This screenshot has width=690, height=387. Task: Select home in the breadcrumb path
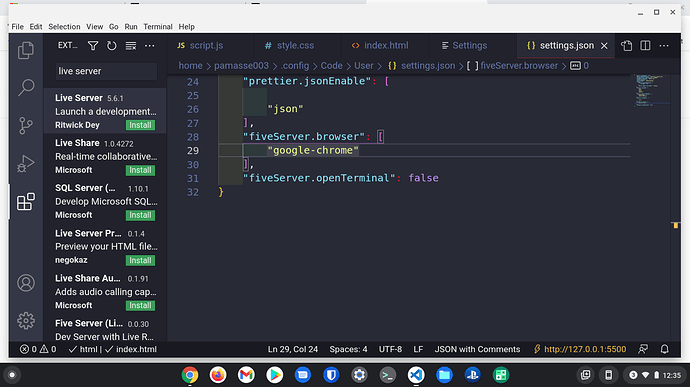pos(190,66)
